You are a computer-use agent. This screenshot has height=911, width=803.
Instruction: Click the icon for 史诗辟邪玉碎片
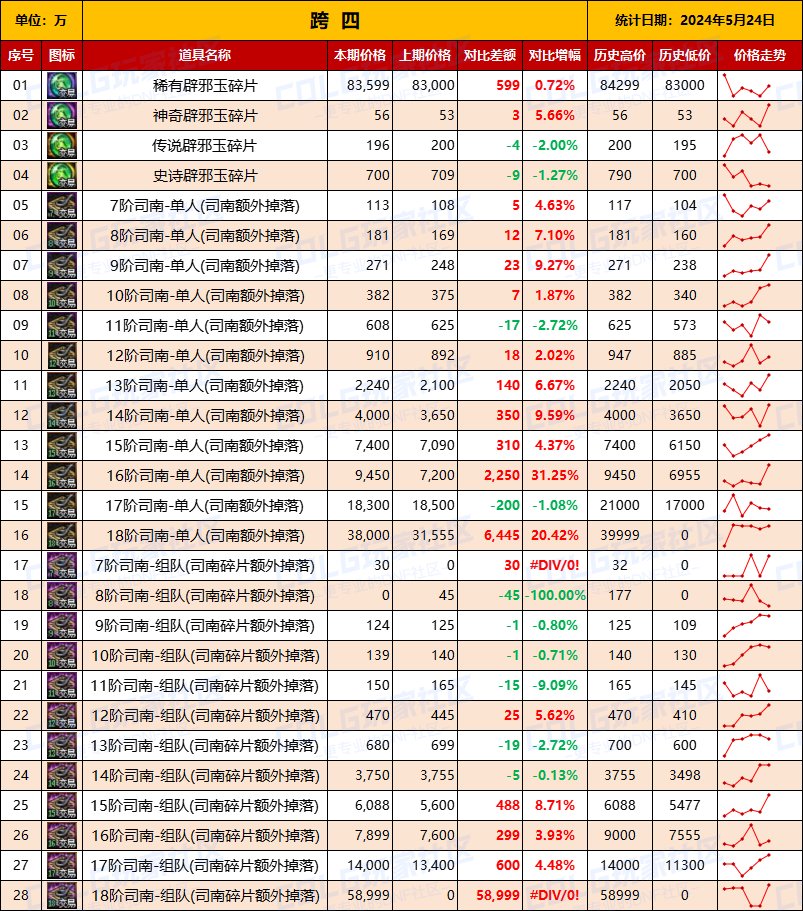coord(62,175)
